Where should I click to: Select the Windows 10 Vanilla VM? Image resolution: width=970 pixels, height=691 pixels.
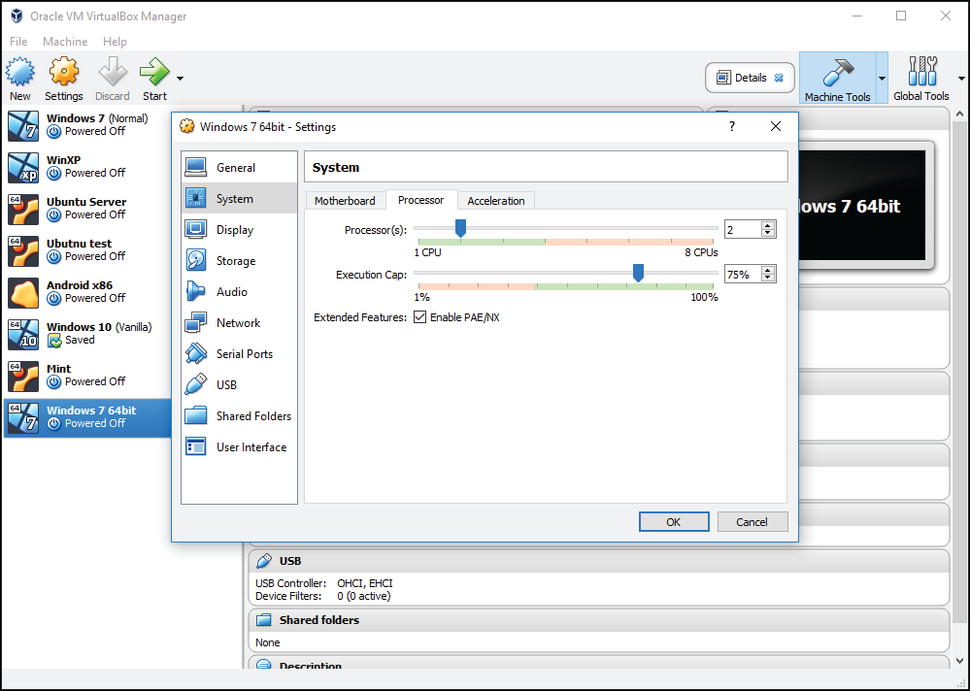tap(85, 334)
